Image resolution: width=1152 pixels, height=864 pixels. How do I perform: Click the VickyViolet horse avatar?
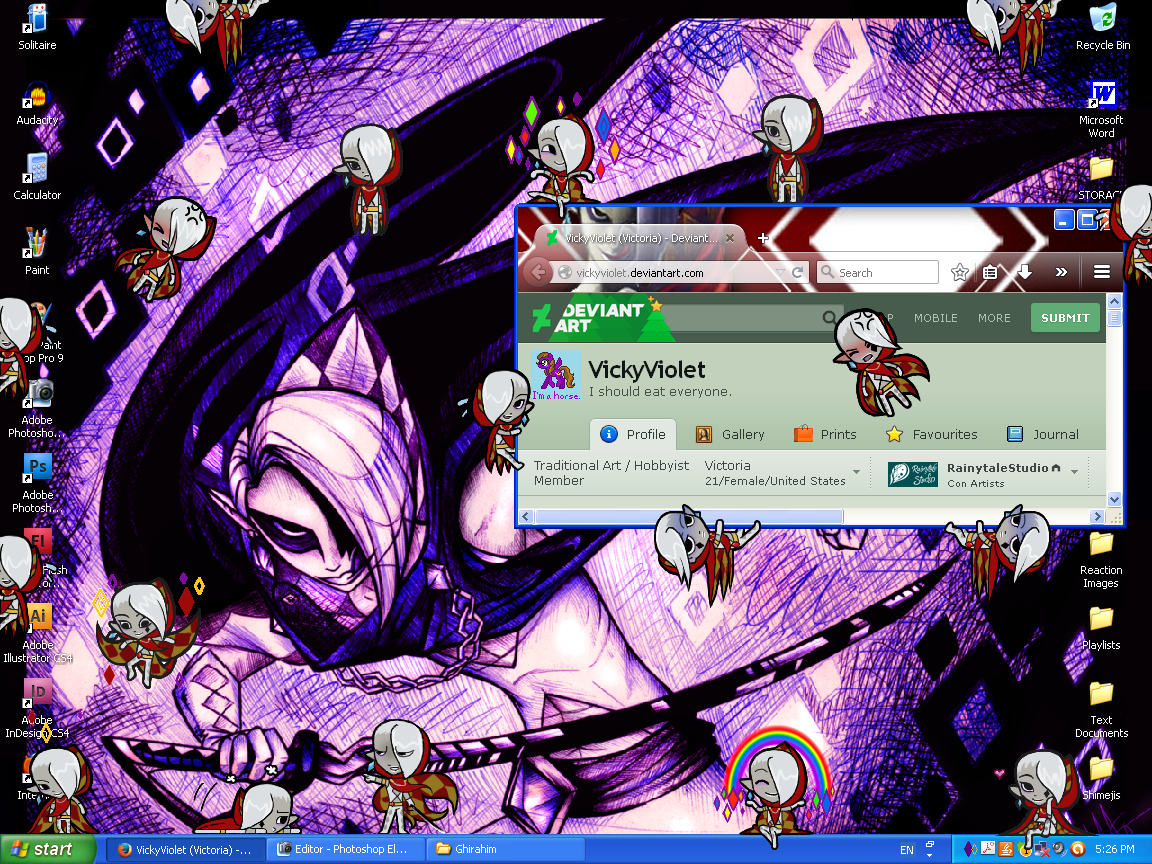coord(556,375)
